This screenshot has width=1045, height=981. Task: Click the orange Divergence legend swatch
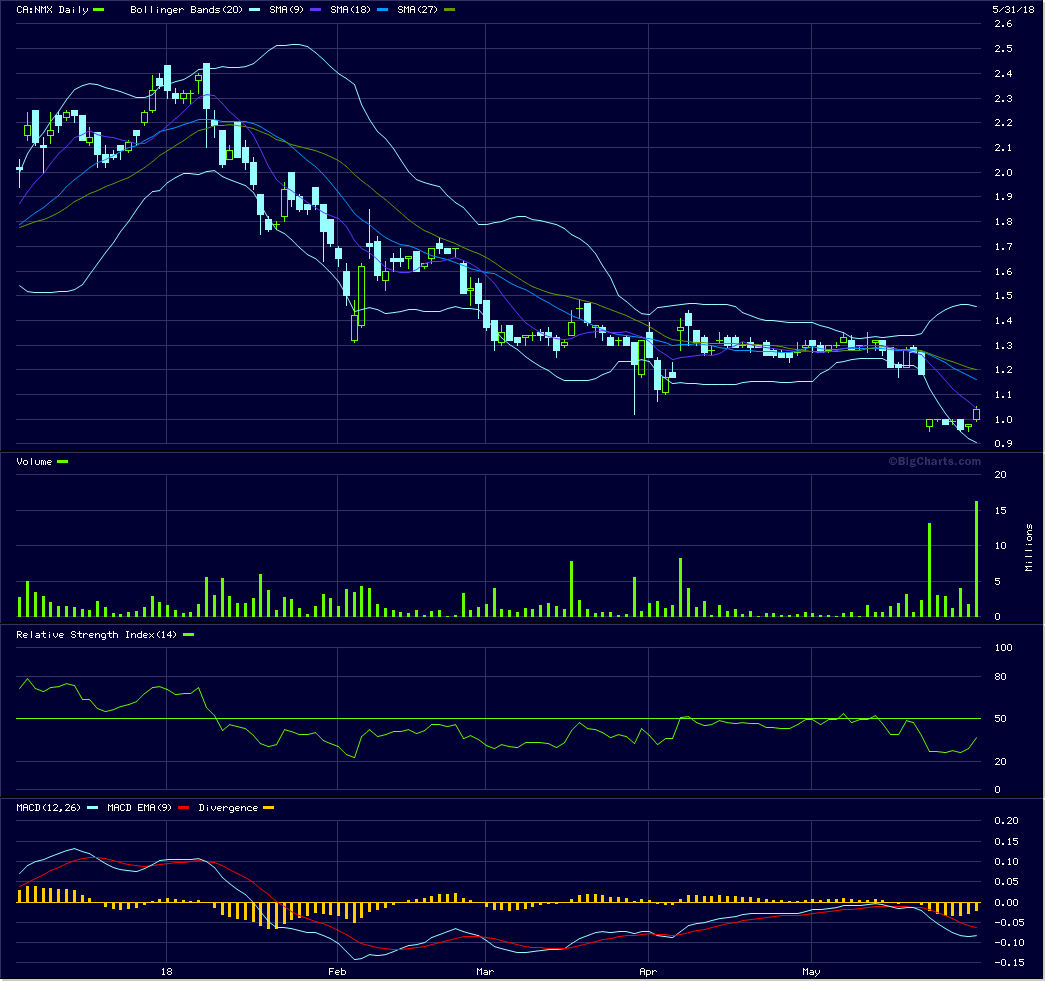click(268, 808)
